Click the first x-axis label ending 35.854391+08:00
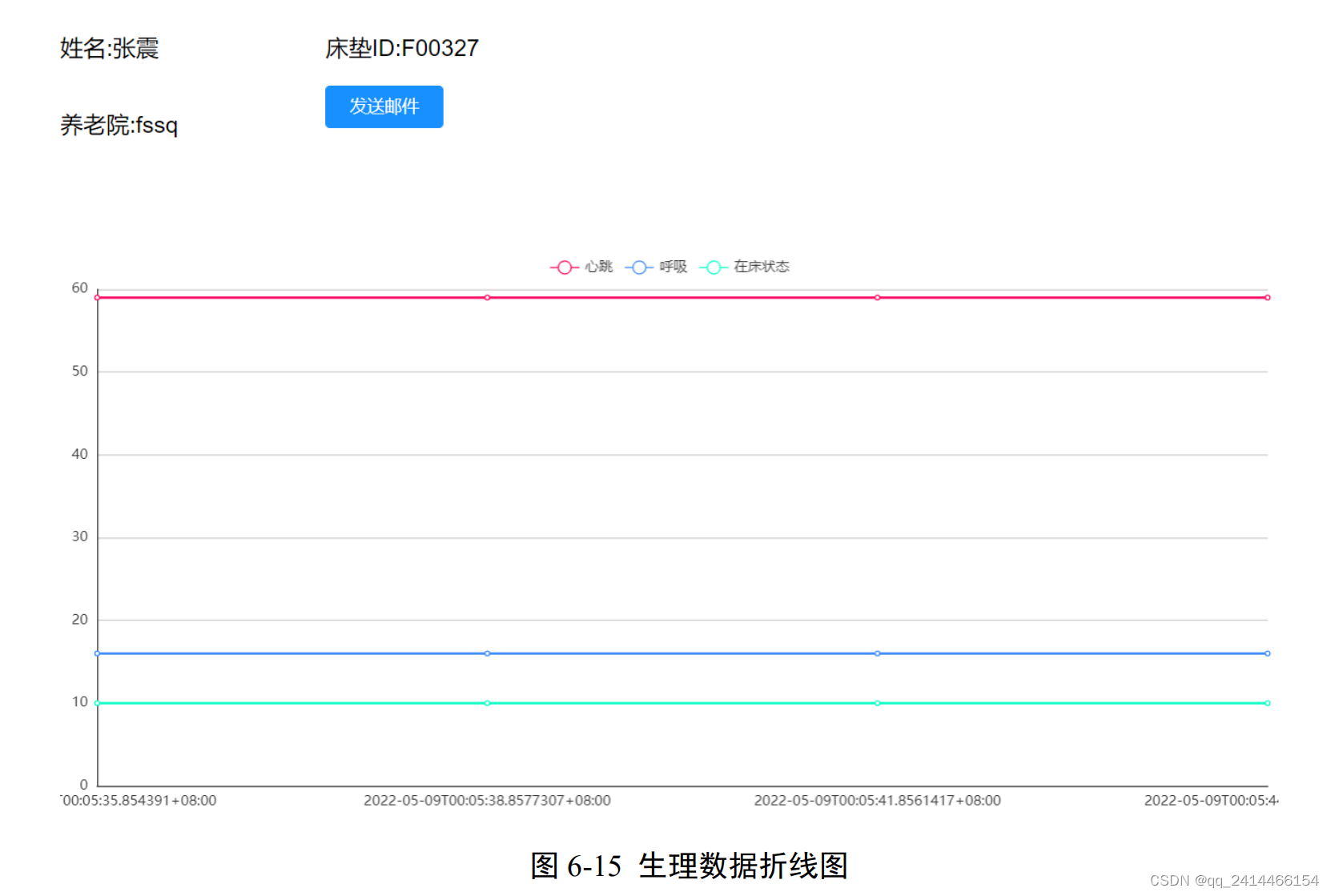The width and height of the screenshot is (1331, 896). click(x=139, y=800)
